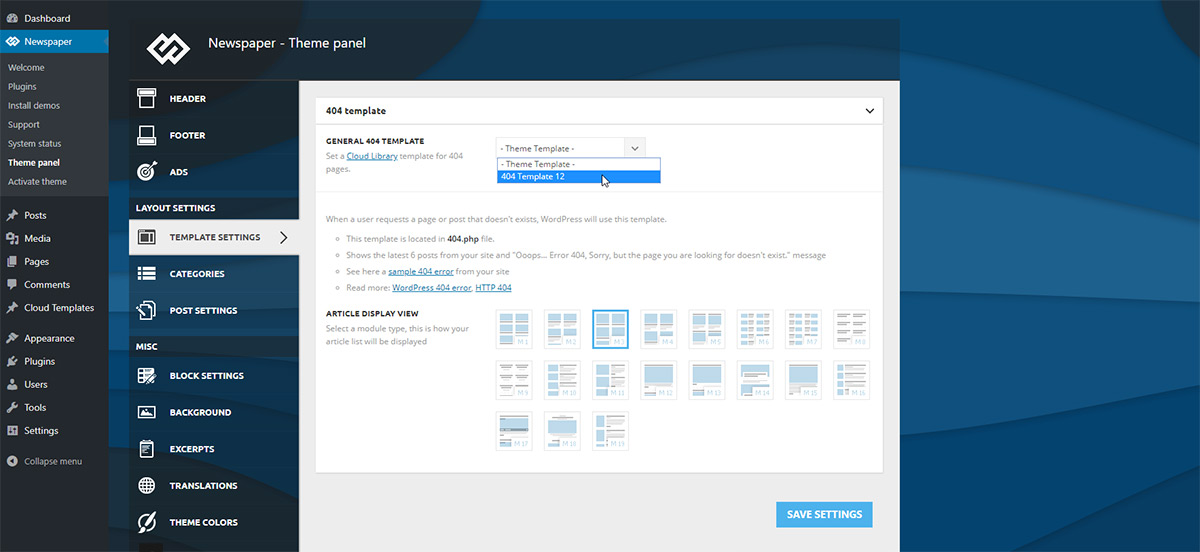Open the Footer panel section
Viewport: 1200px width, 552px height.
[214, 135]
